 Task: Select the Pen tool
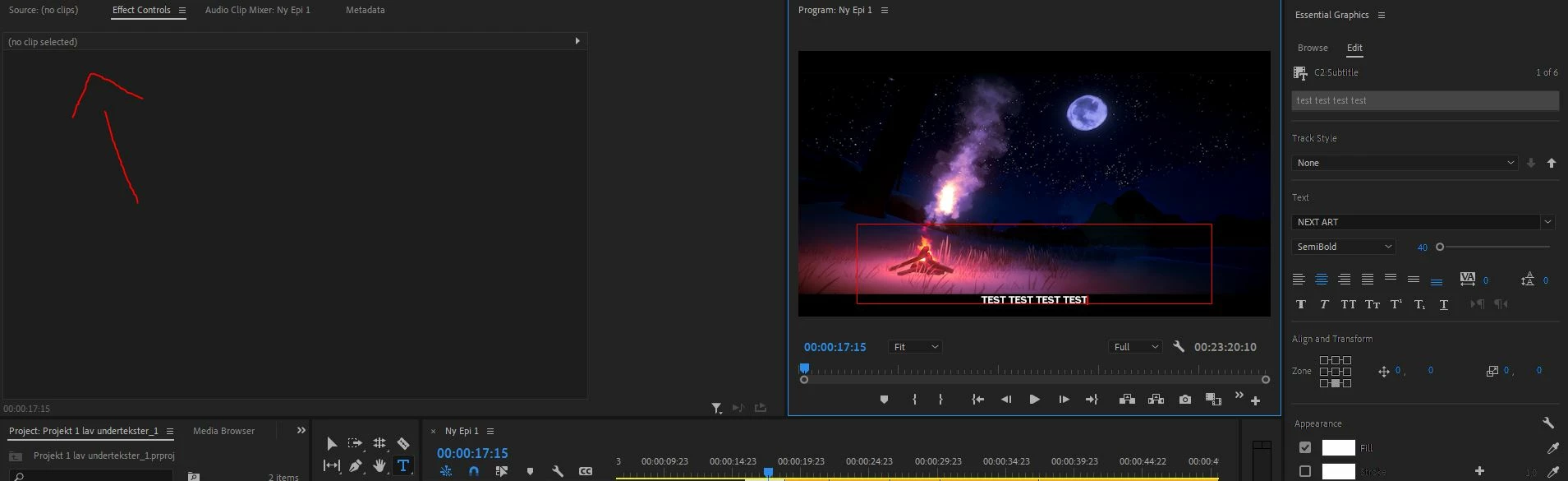pyautogui.click(x=356, y=465)
